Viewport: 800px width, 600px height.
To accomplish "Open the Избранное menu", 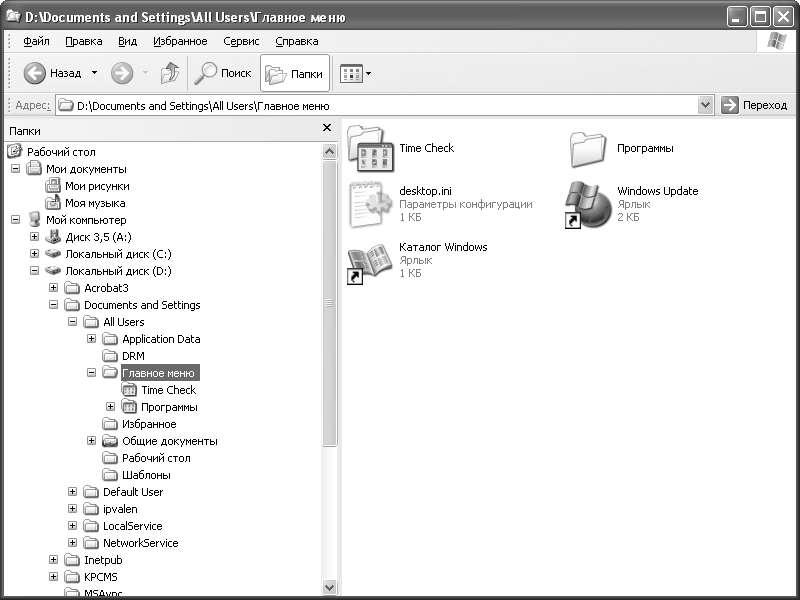I will [x=180, y=41].
